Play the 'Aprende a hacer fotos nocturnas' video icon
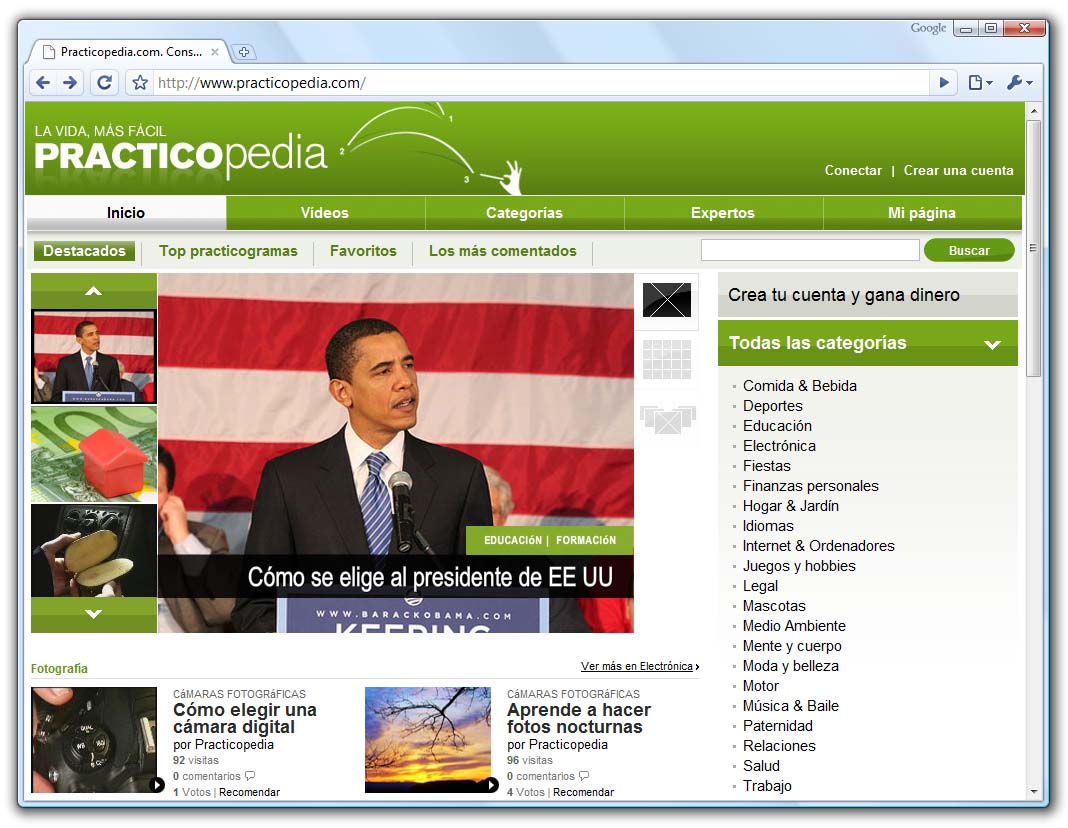1068x828 pixels. [x=490, y=784]
